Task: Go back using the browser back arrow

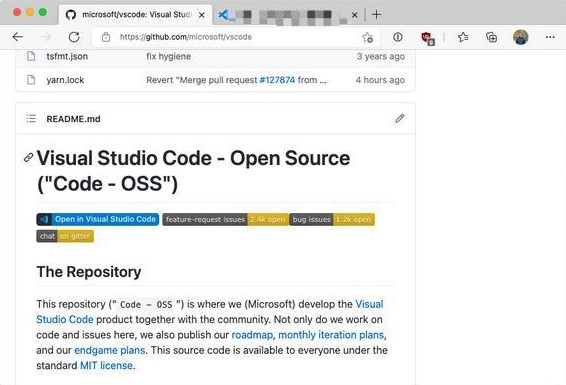Action: tap(18, 37)
